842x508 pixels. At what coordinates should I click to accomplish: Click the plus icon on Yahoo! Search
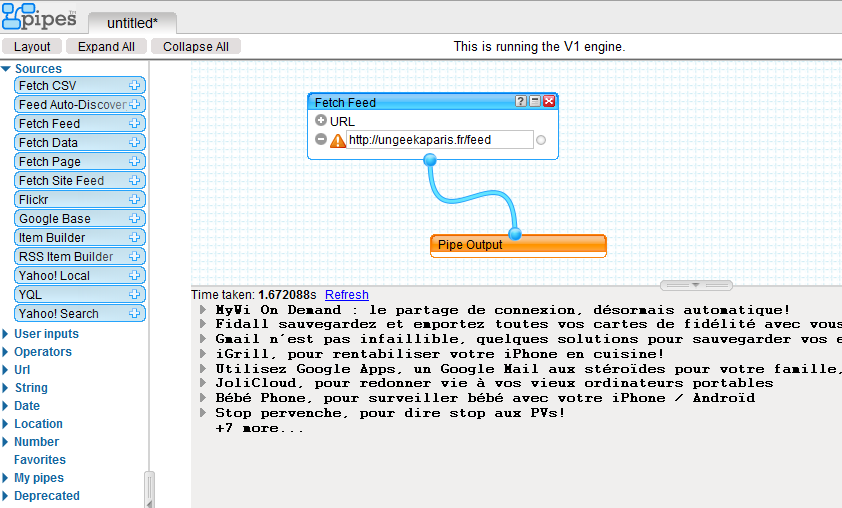click(x=135, y=314)
